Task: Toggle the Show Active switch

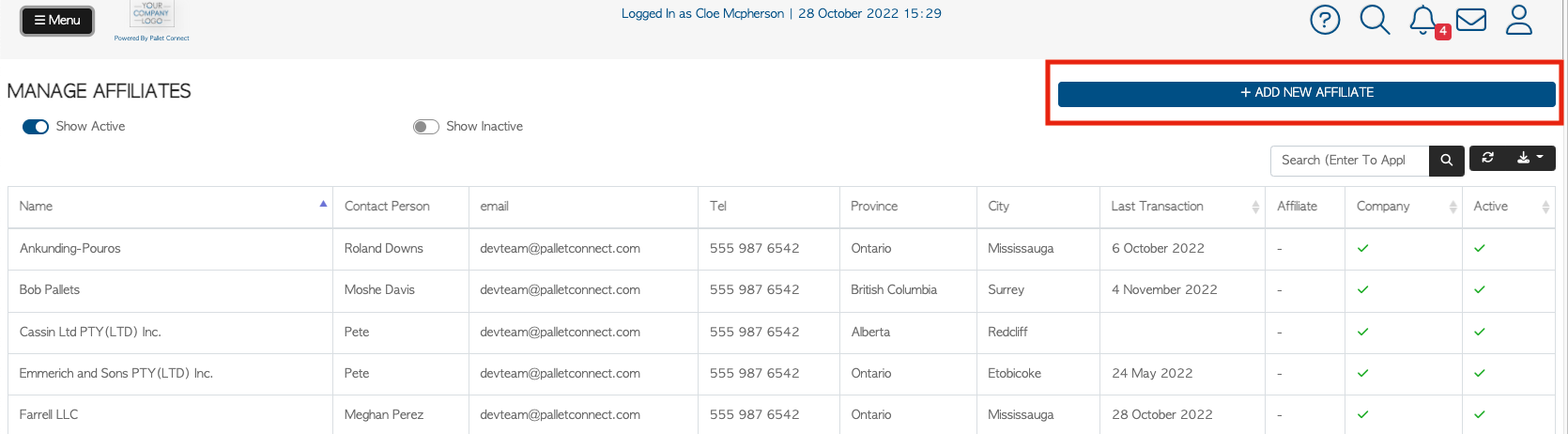Action: pyautogui.click(x=36, y=127)
